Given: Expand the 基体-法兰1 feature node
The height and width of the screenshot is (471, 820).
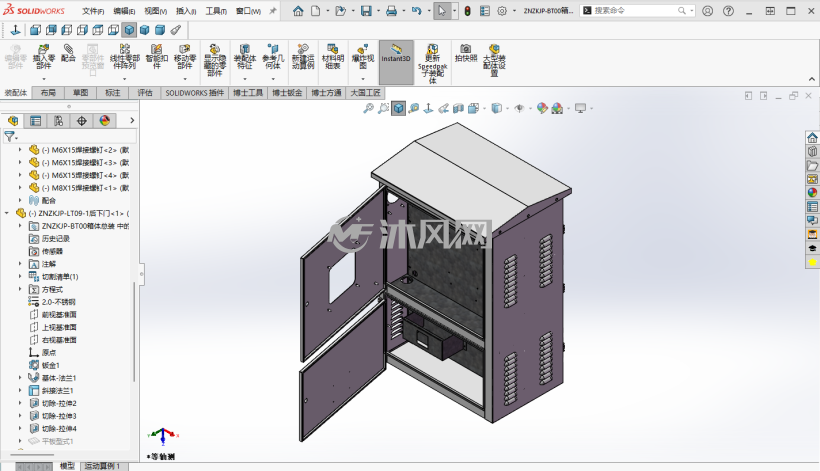Looking at the screenshot, I should pyautogui.click(x=20, y=377).
